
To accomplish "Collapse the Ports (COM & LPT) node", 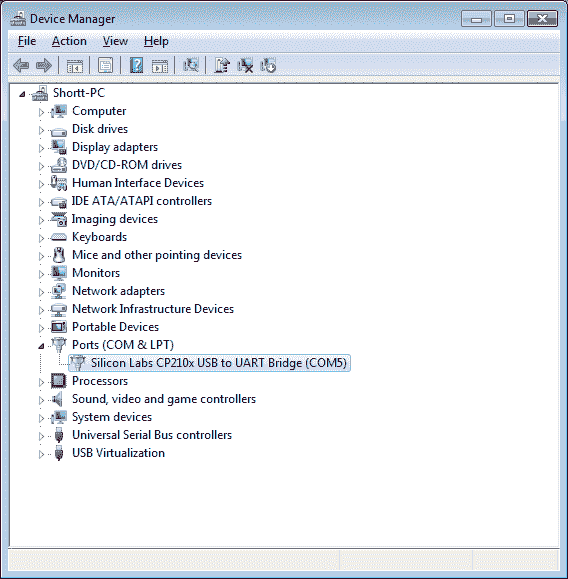I will pyautogui.click(x=41, y=346).
